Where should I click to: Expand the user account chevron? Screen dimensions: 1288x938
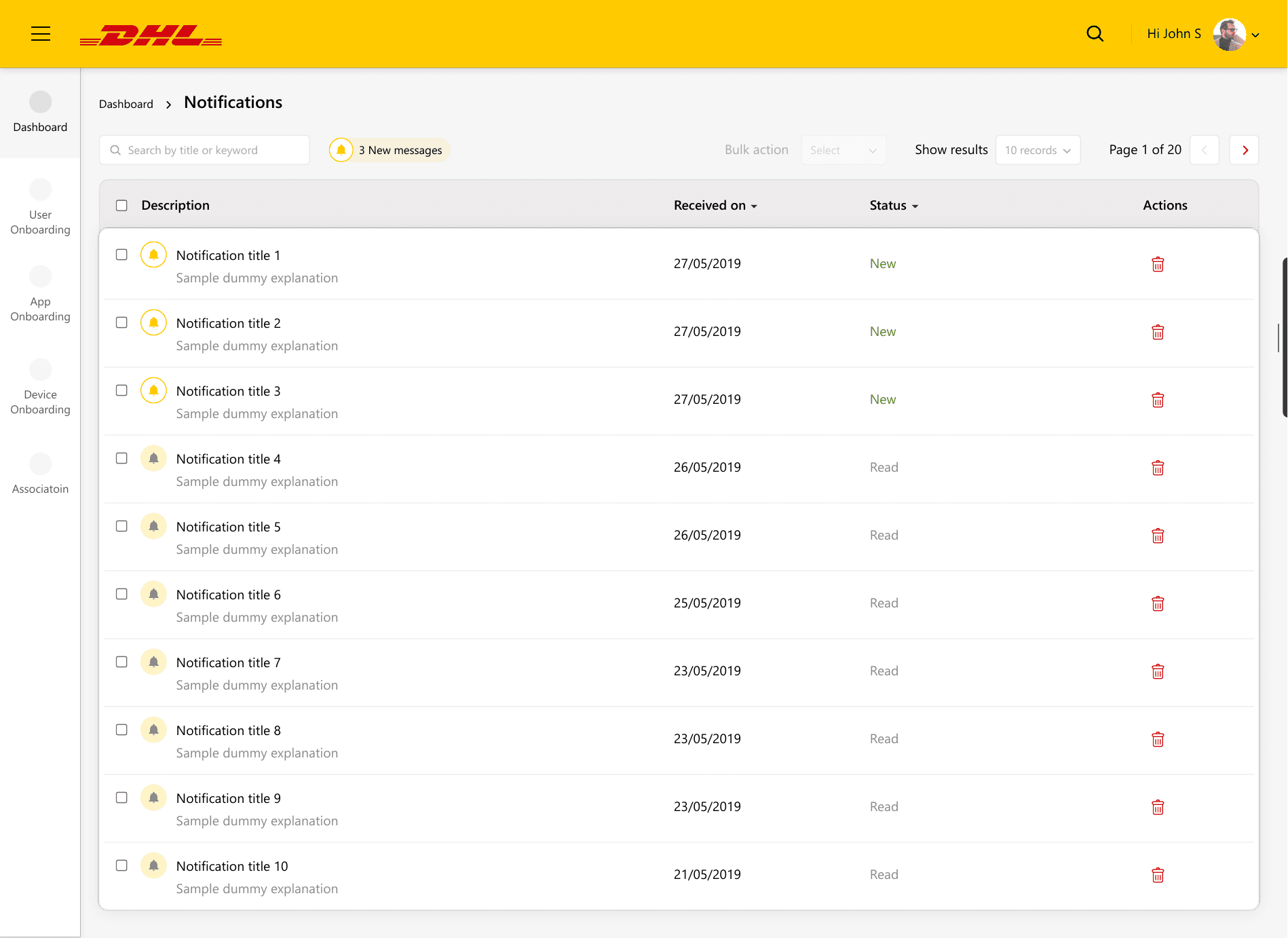click(x=1255, y=35)
